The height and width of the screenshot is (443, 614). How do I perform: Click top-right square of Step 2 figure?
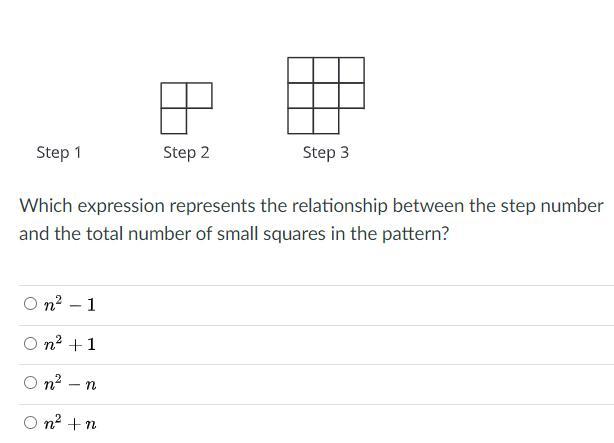coord(199,96)
